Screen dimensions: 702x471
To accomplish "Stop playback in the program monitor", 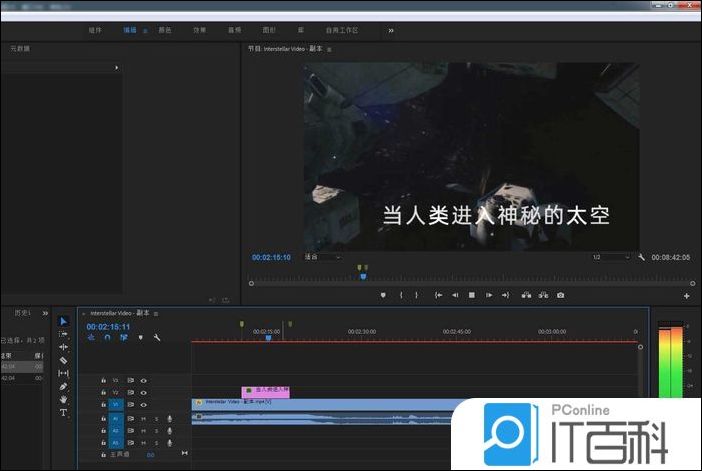I will [471, 295].
